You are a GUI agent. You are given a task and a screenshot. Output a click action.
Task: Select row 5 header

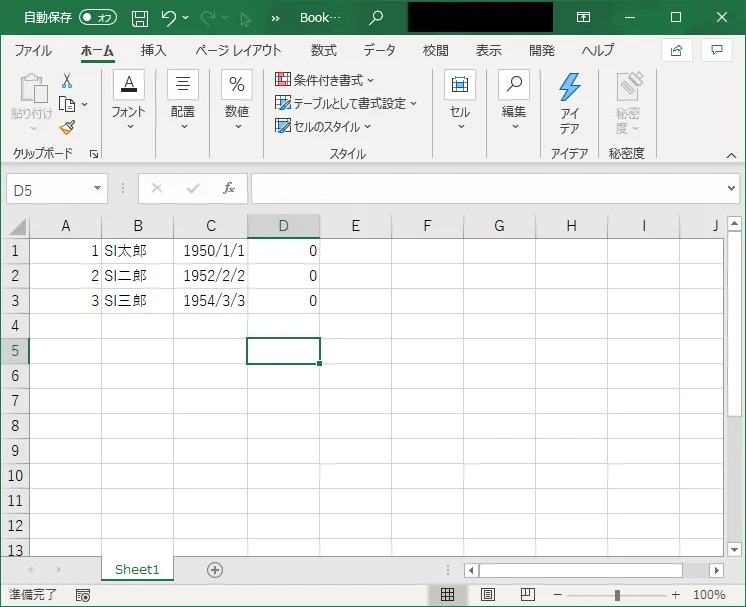click(x=15, y=351)
